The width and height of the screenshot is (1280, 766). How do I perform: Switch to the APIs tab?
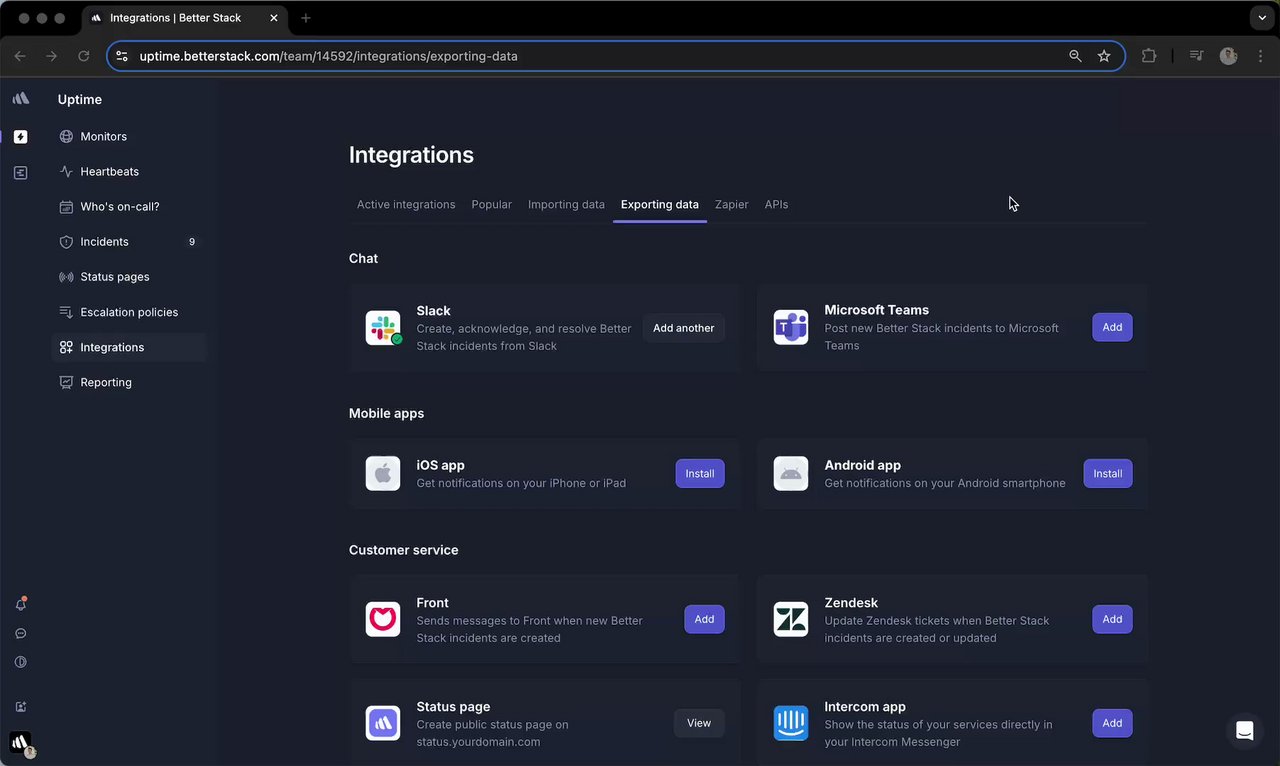tap(777, 204)
